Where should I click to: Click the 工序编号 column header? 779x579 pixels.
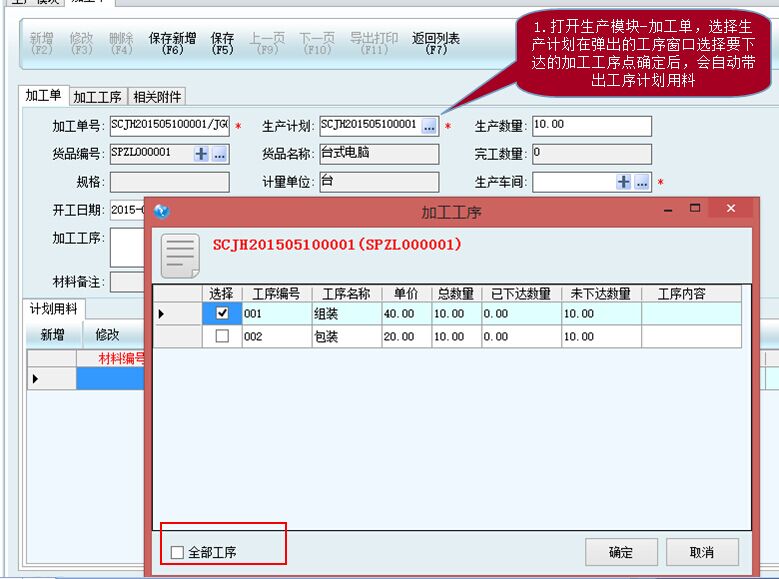276,293
